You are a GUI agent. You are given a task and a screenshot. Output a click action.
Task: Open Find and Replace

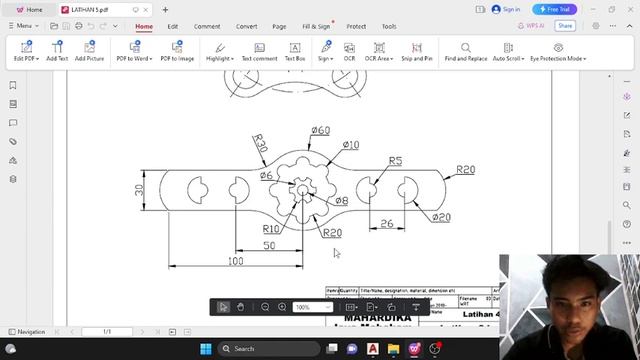tap(466, 51)
